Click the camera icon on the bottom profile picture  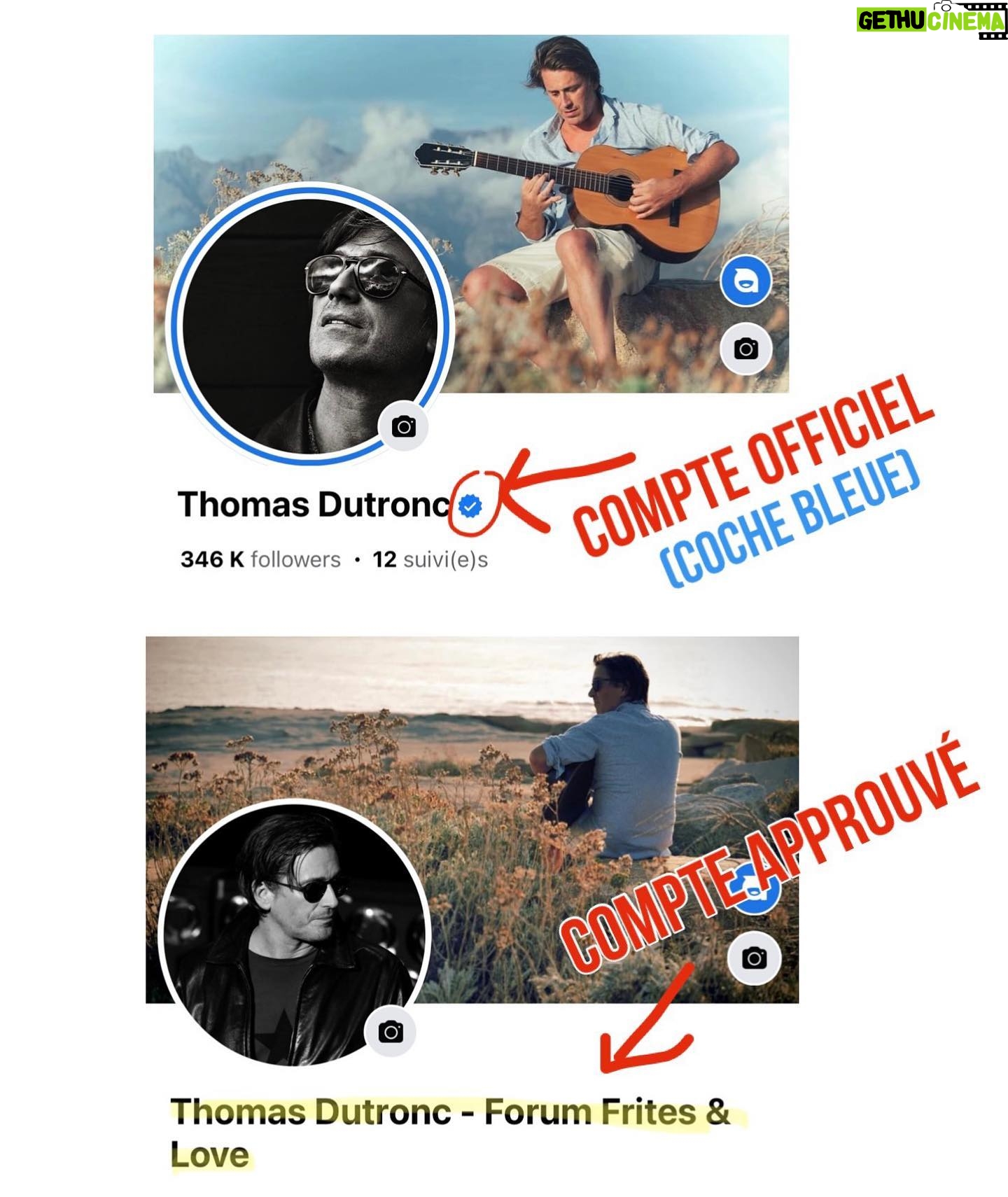[391, 1032]
